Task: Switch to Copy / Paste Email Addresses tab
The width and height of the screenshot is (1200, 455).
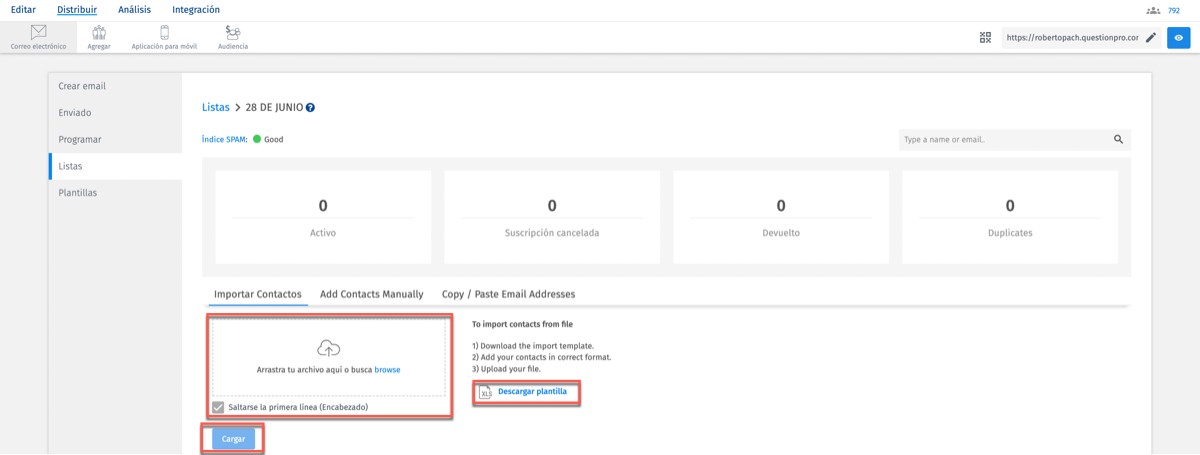Action: click(x=508, y=294)
